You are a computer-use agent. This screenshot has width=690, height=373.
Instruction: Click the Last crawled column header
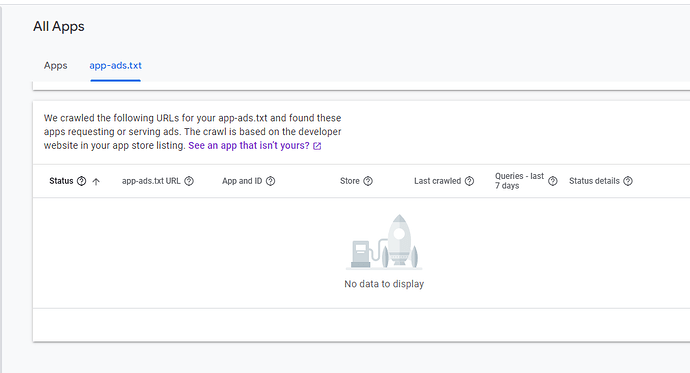[437, 181]
